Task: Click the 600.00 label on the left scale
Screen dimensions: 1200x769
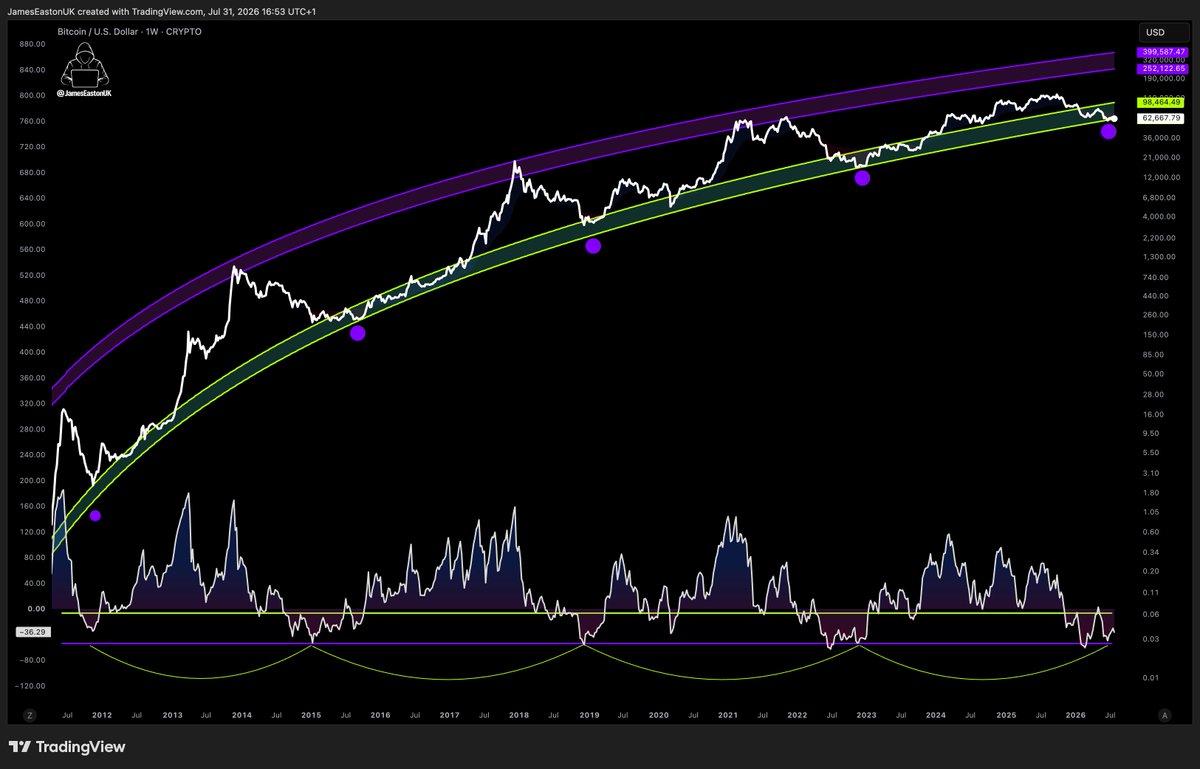Action: click(32, 224)
